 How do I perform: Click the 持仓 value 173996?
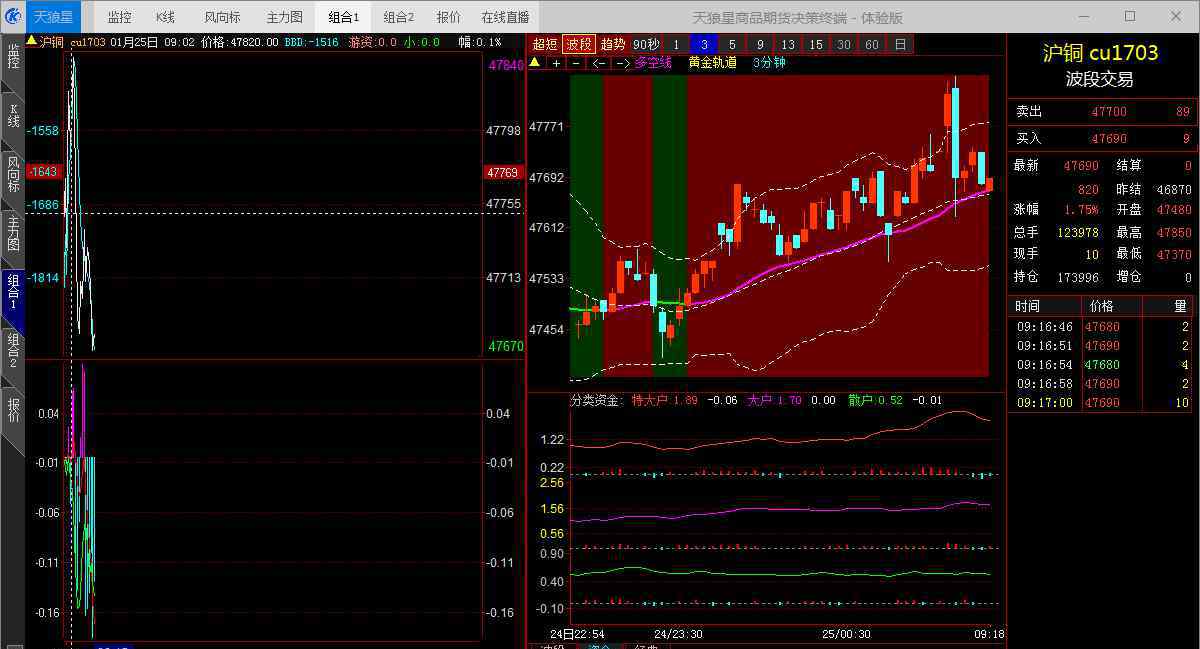pyautogui.click(x=1078, y=277)
